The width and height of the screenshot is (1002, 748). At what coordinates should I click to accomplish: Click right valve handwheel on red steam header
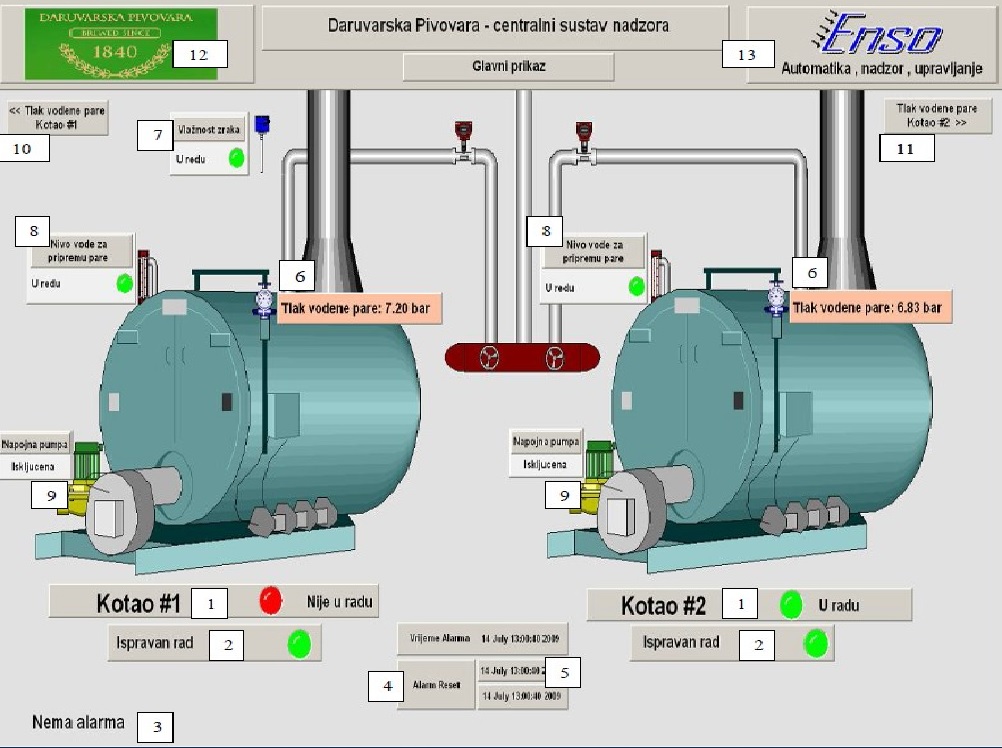pos(555,358)
